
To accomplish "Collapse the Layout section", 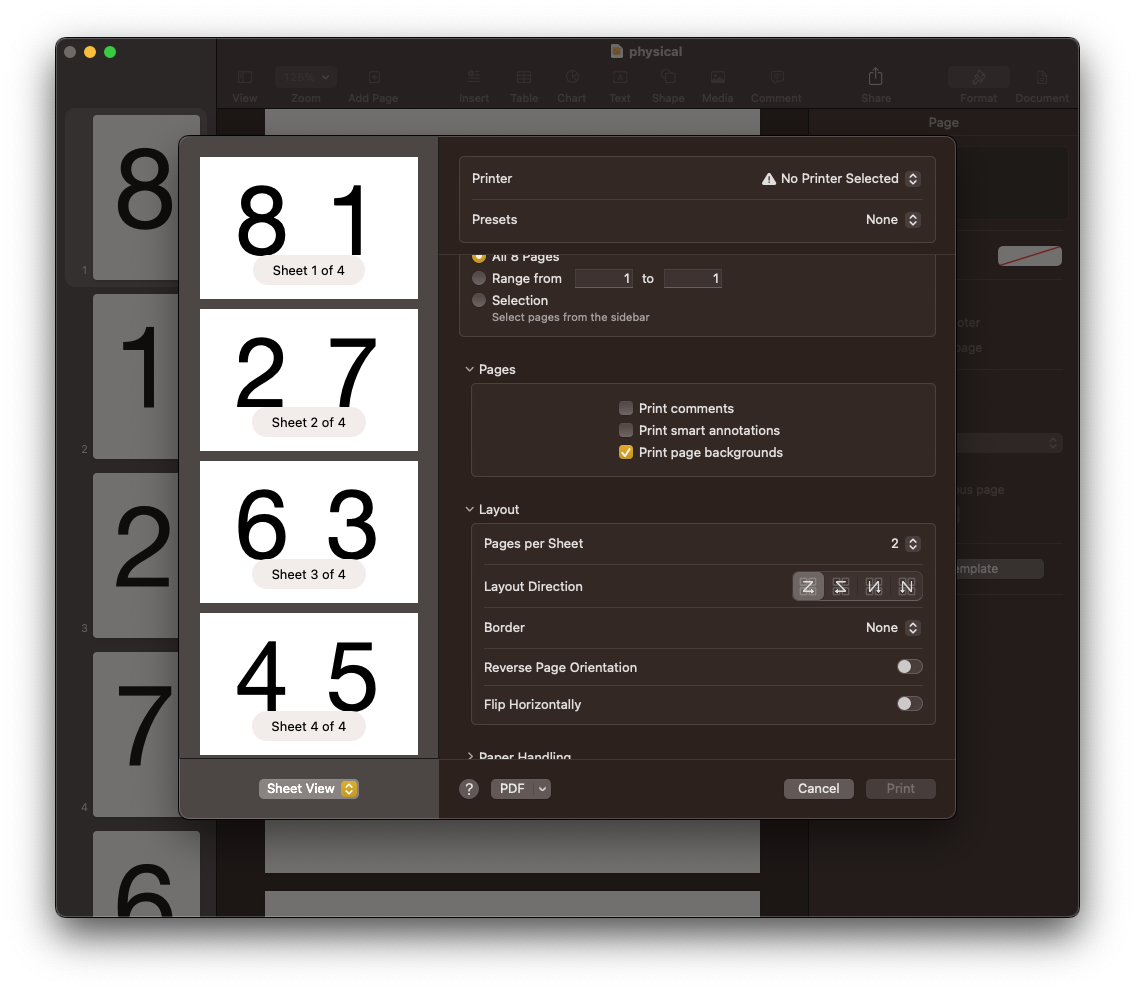I will pos(470,510).
